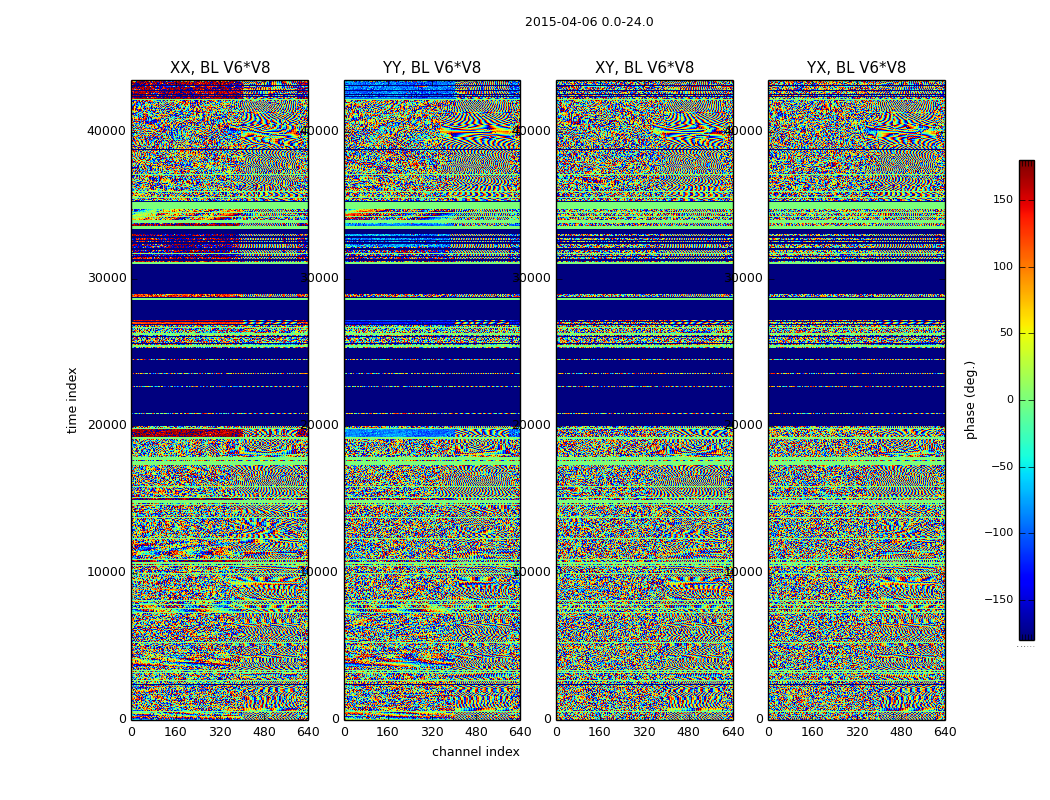Click the '480' x-tick label under the XY plot
1050x800 pixels.
tap(688, 732)
